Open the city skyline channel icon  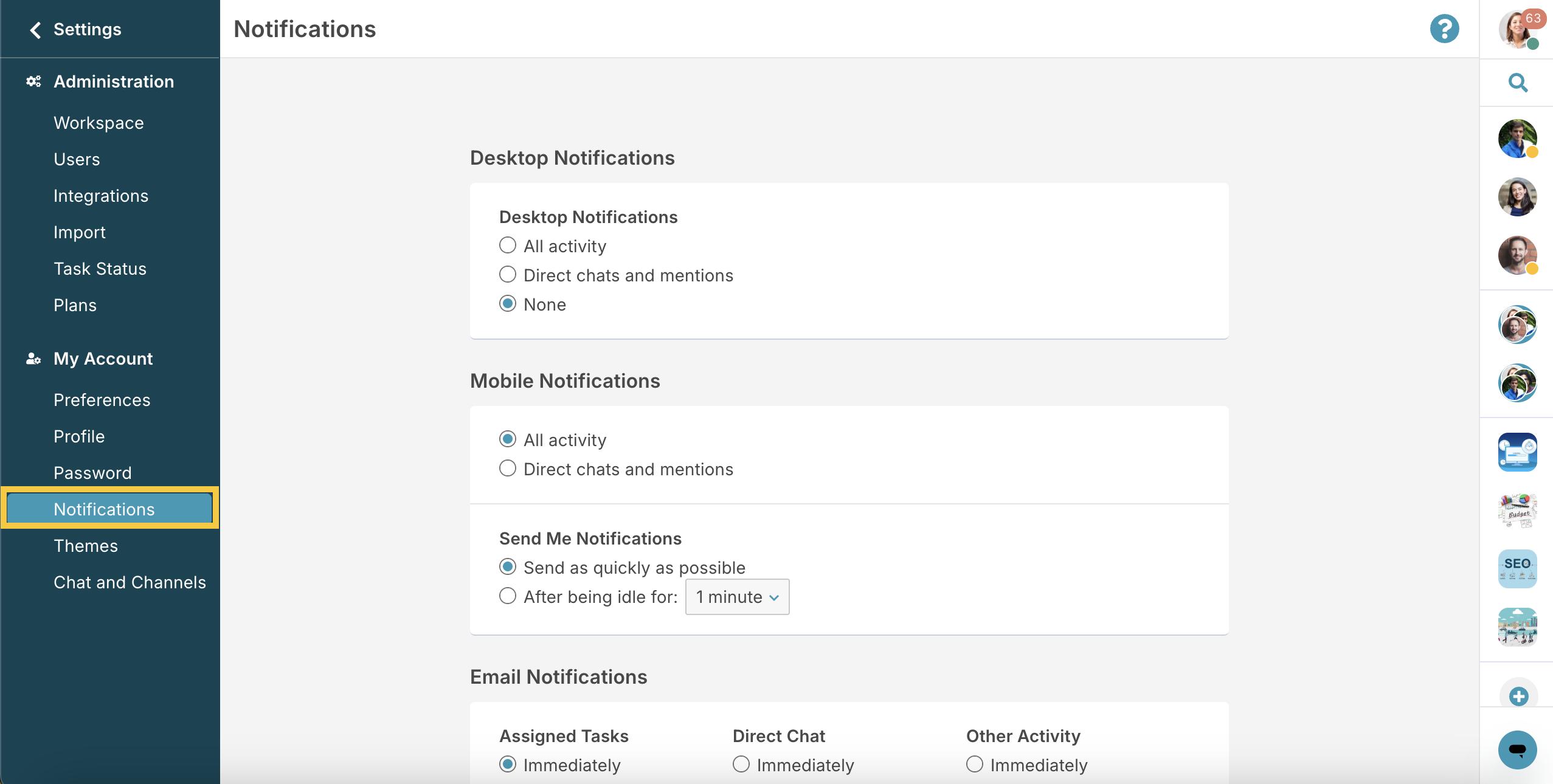[x=1518, y=627]
